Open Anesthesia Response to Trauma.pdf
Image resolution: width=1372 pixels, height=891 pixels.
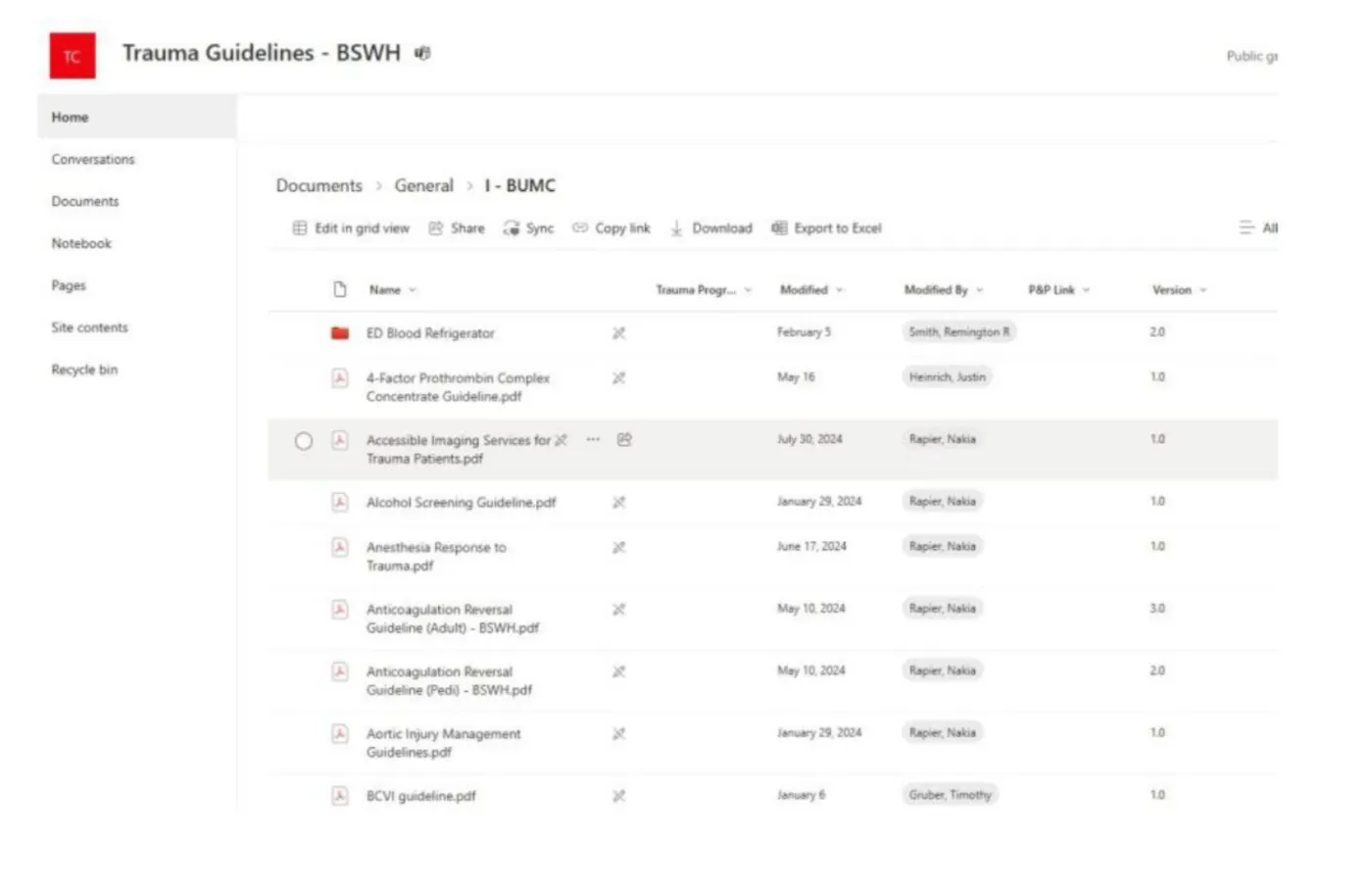tap(436, 556)
